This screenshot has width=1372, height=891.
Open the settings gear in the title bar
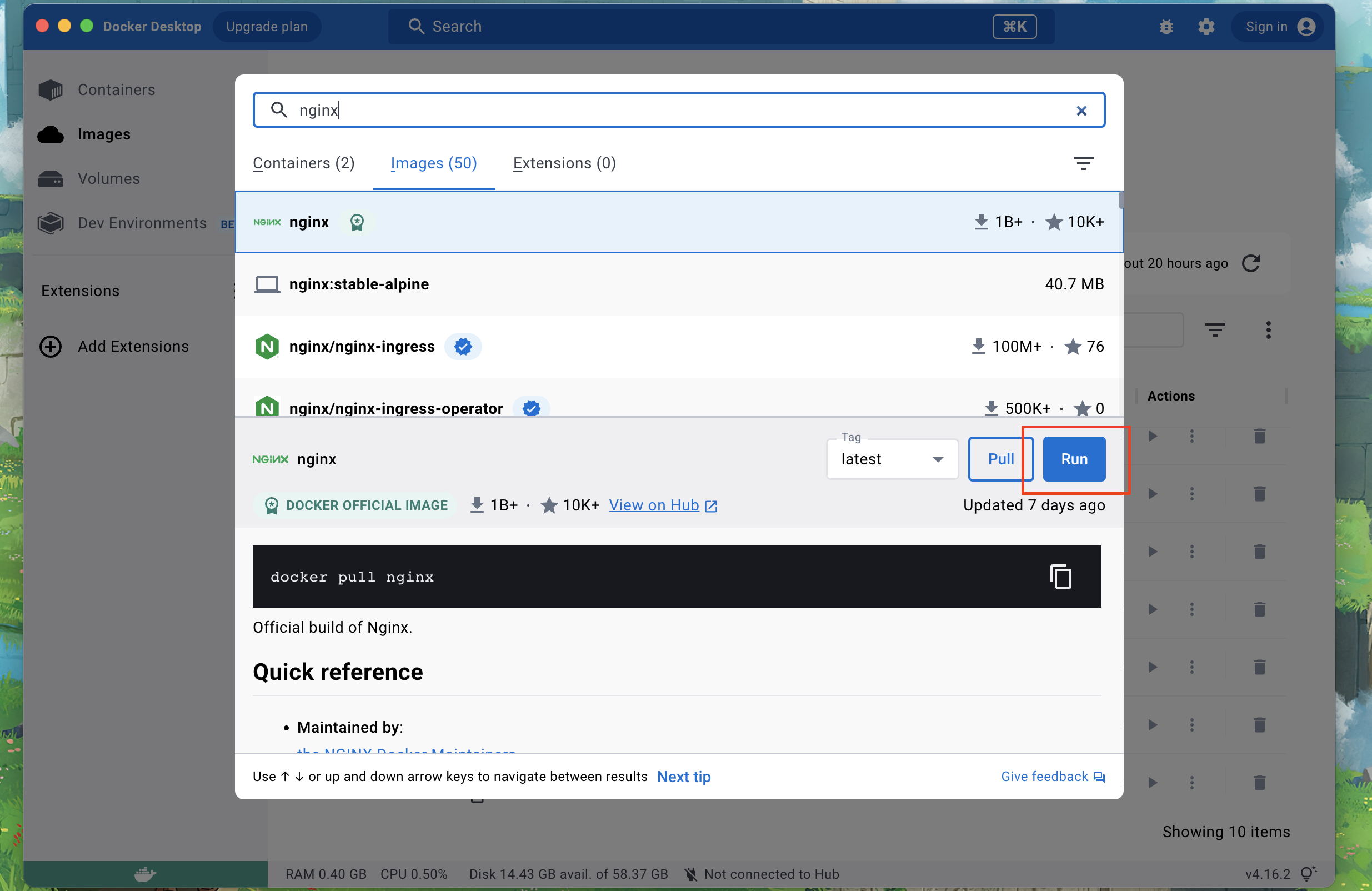[x=1206, y=27]
